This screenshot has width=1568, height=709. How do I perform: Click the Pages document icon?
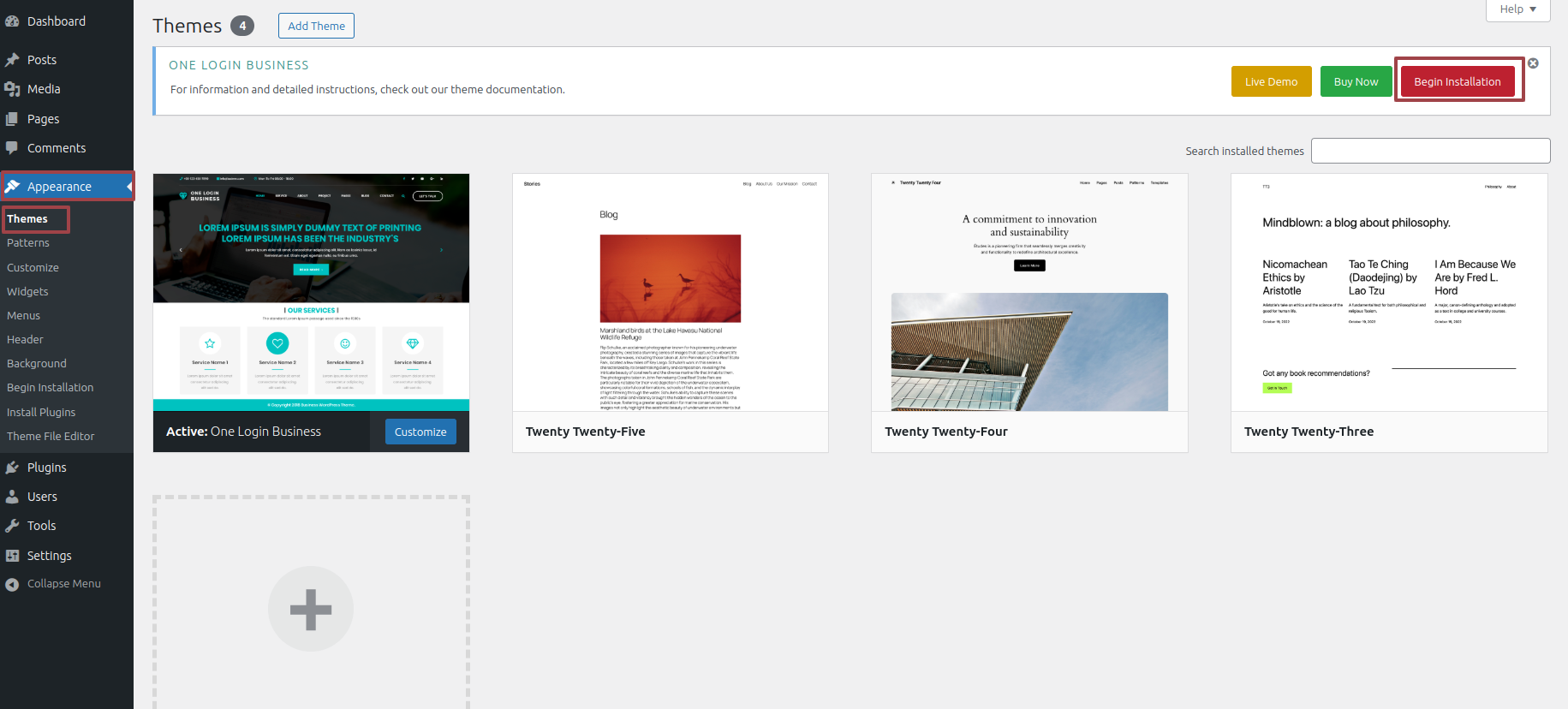[12, 119]
